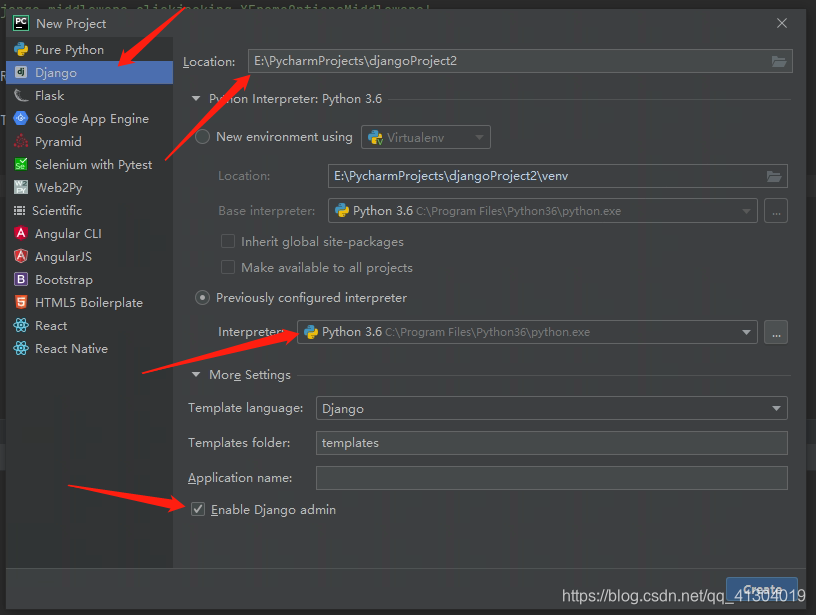
Task: Click the Selenium with Pytest icon
Action: click(x=21, y=164)
